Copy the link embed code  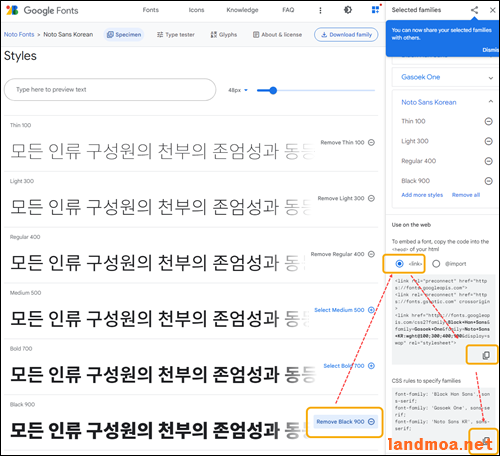(x=486, y=355)
